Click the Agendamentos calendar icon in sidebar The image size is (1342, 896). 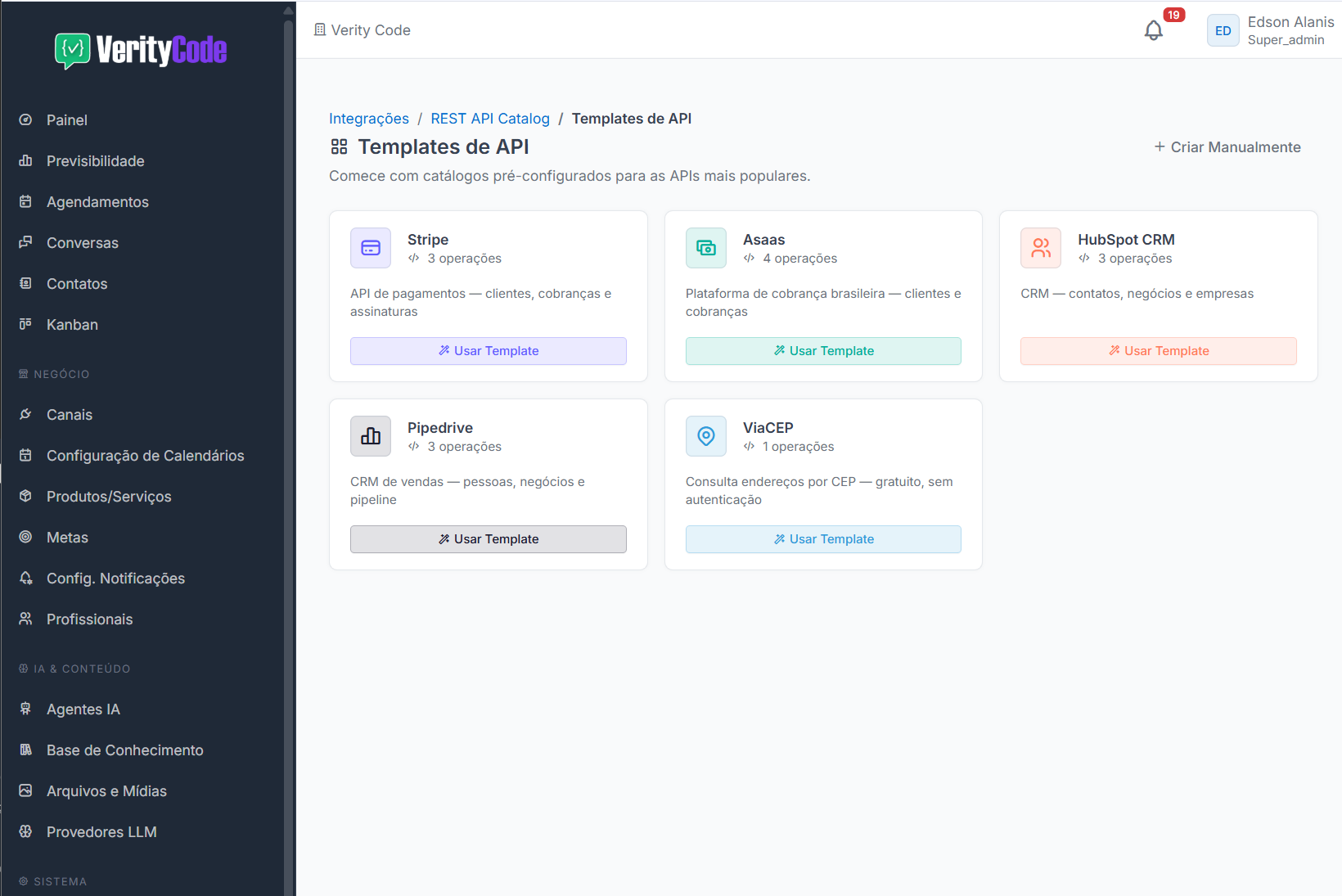click(25, 201)
